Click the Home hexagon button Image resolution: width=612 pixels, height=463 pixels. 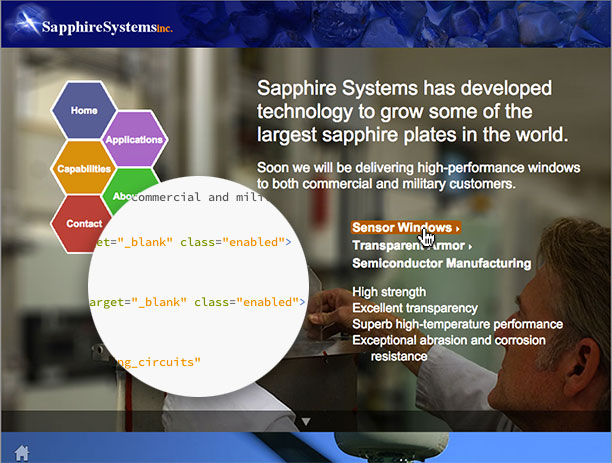84,110
